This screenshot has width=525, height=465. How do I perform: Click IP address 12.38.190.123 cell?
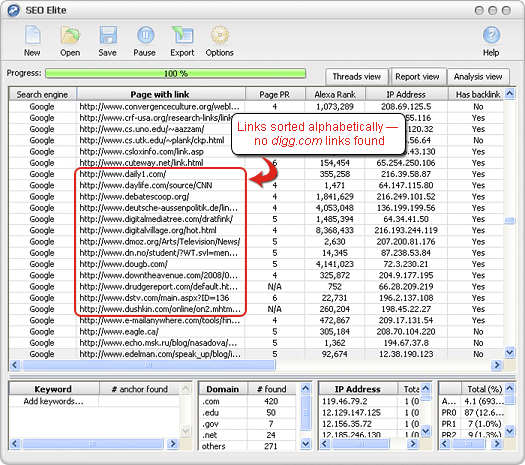(x=406, y=354)
